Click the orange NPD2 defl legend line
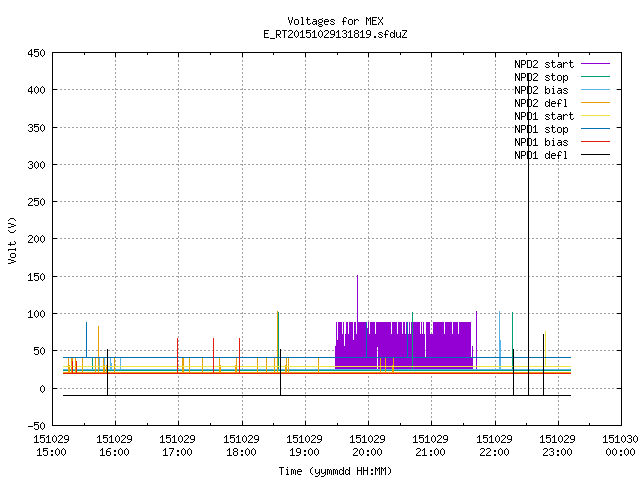Viewport: 640px width, 480px height. pos(595,103)
